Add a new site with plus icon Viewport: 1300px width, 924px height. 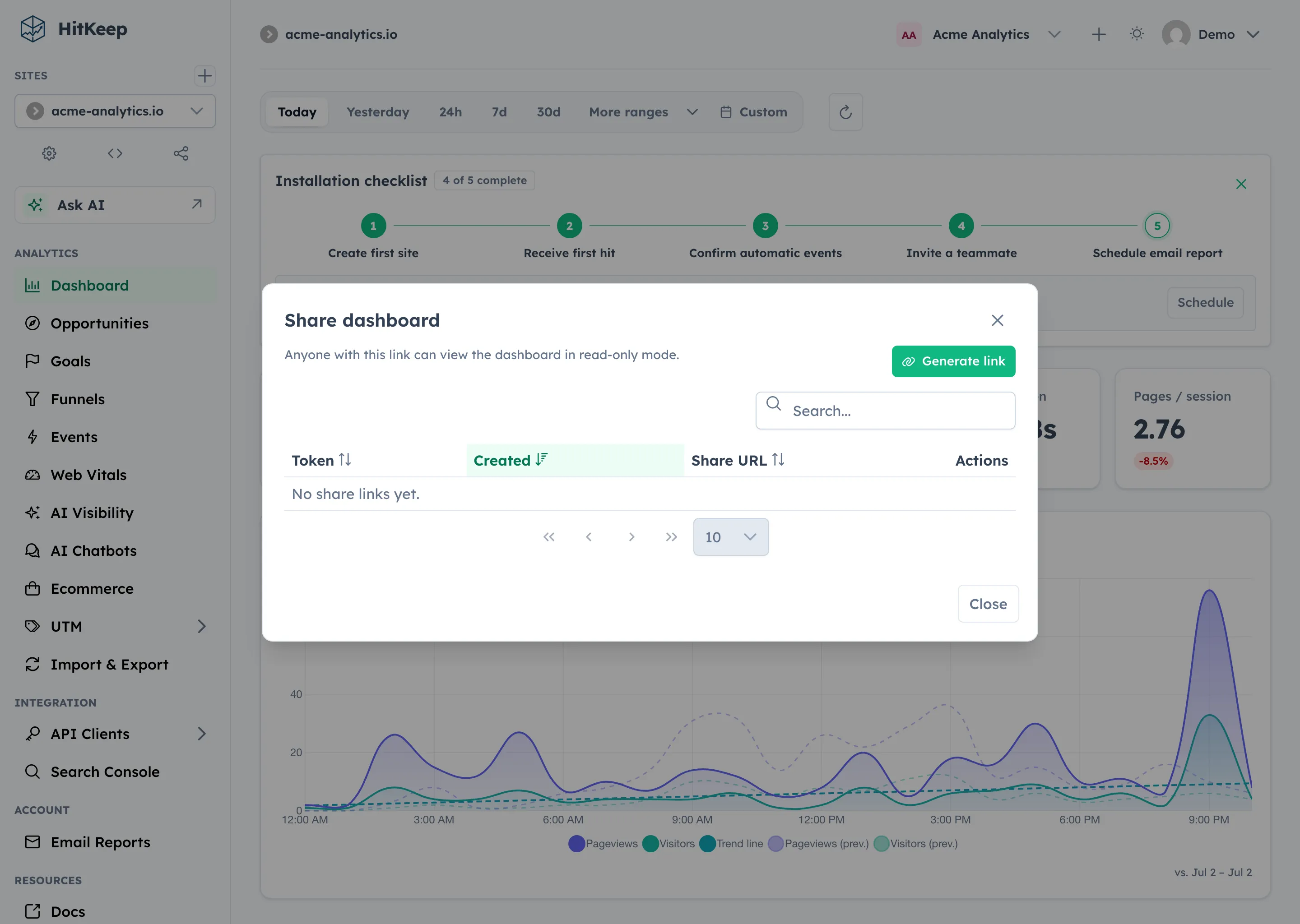click(x=204, y=76)
